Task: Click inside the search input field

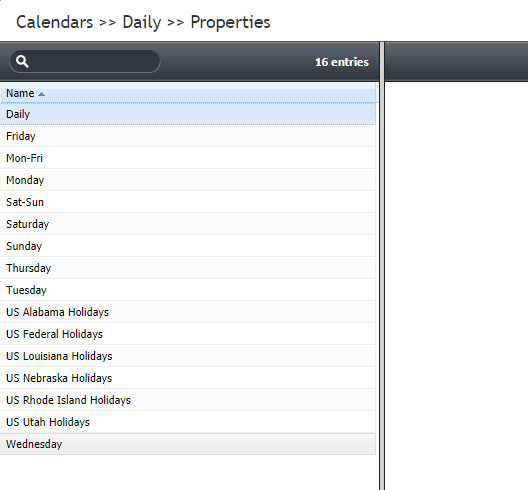Action: point(85,61)
